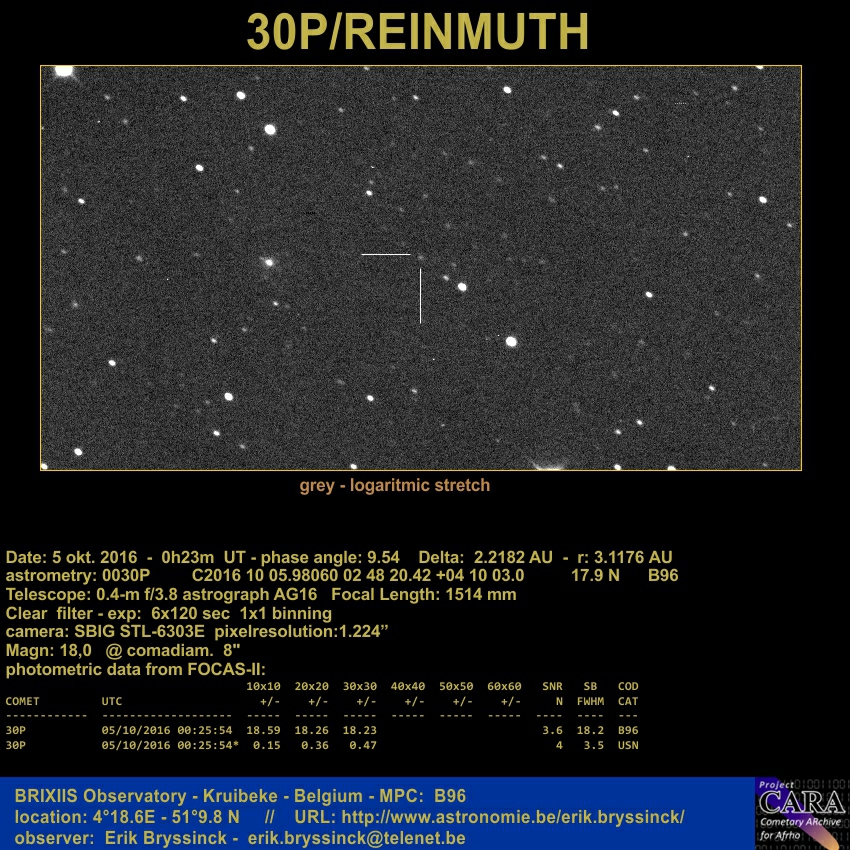This screenshot has height=850, width=850.
Task: Click the 20x20 column header
Action: click(312, 686)
